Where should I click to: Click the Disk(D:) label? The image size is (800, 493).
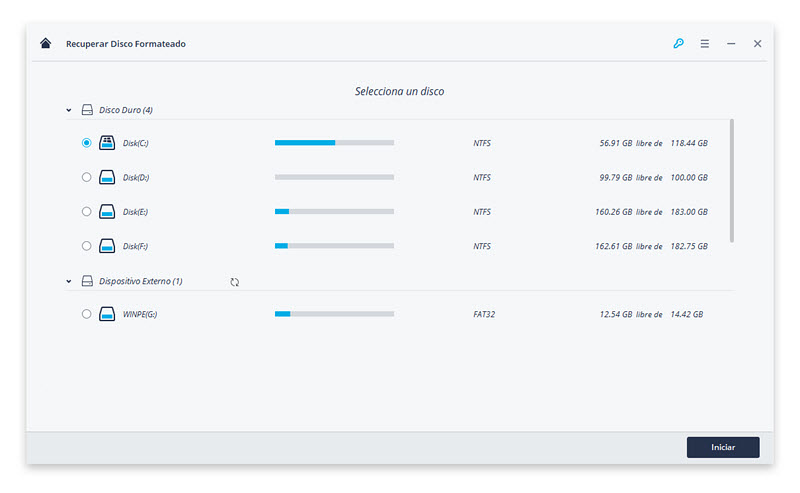[x=136, y=178]
